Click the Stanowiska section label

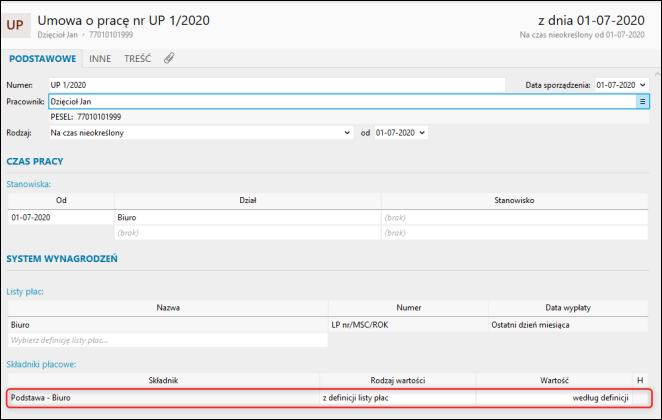tap(28, 184)
